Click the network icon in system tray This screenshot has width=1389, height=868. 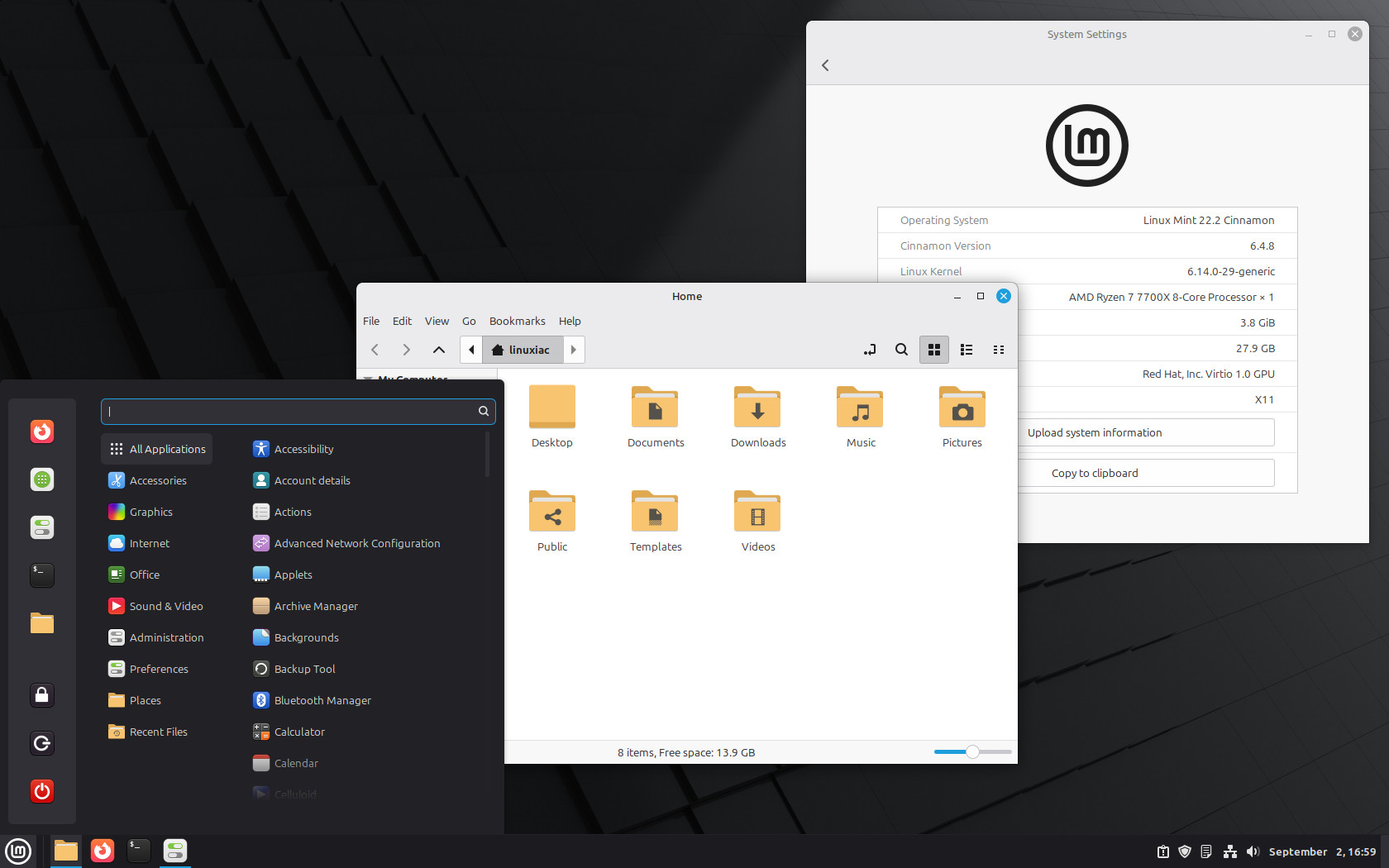point(1229,851)
